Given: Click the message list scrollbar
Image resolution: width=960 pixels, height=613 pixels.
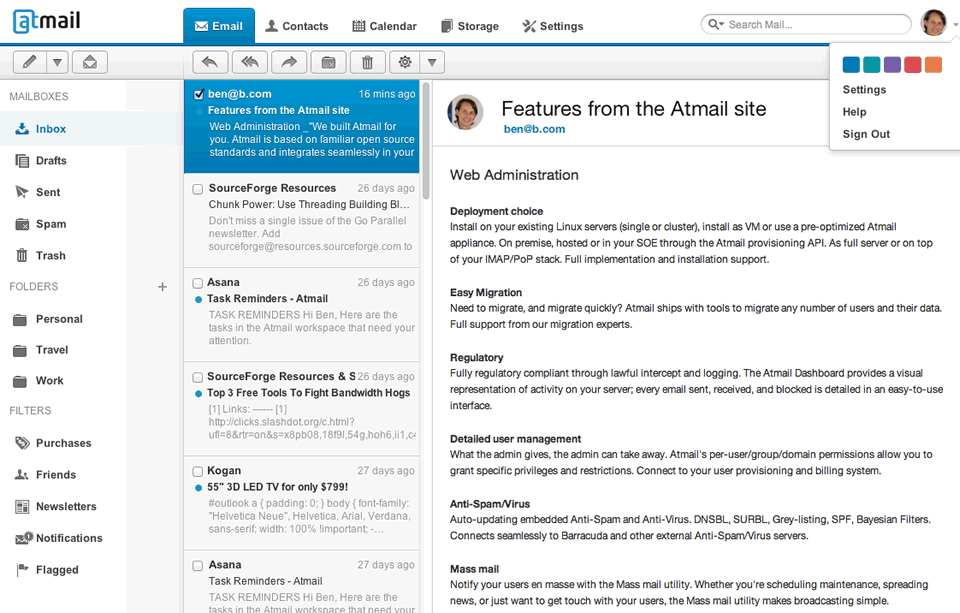Looking at the screenshot, I should pyautogui.click(x=426, y=141).
